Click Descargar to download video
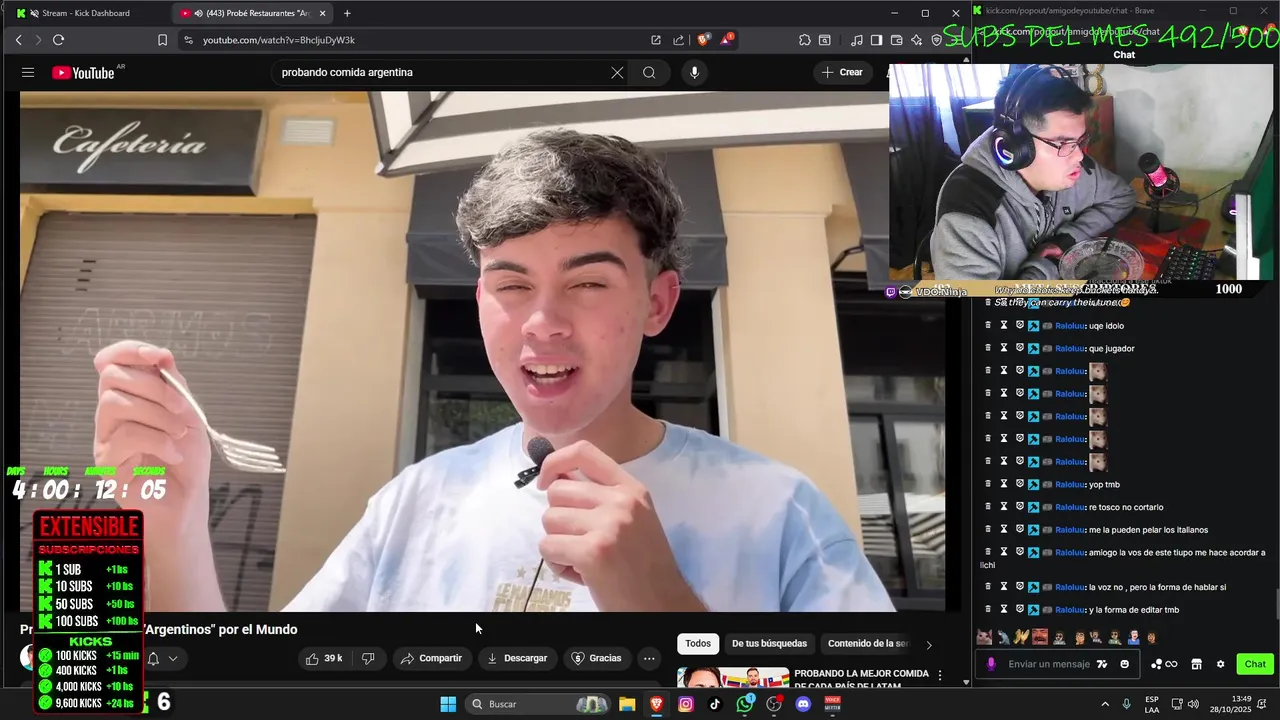The width and height of the screenshot is (1280, 720). [517, 658]
